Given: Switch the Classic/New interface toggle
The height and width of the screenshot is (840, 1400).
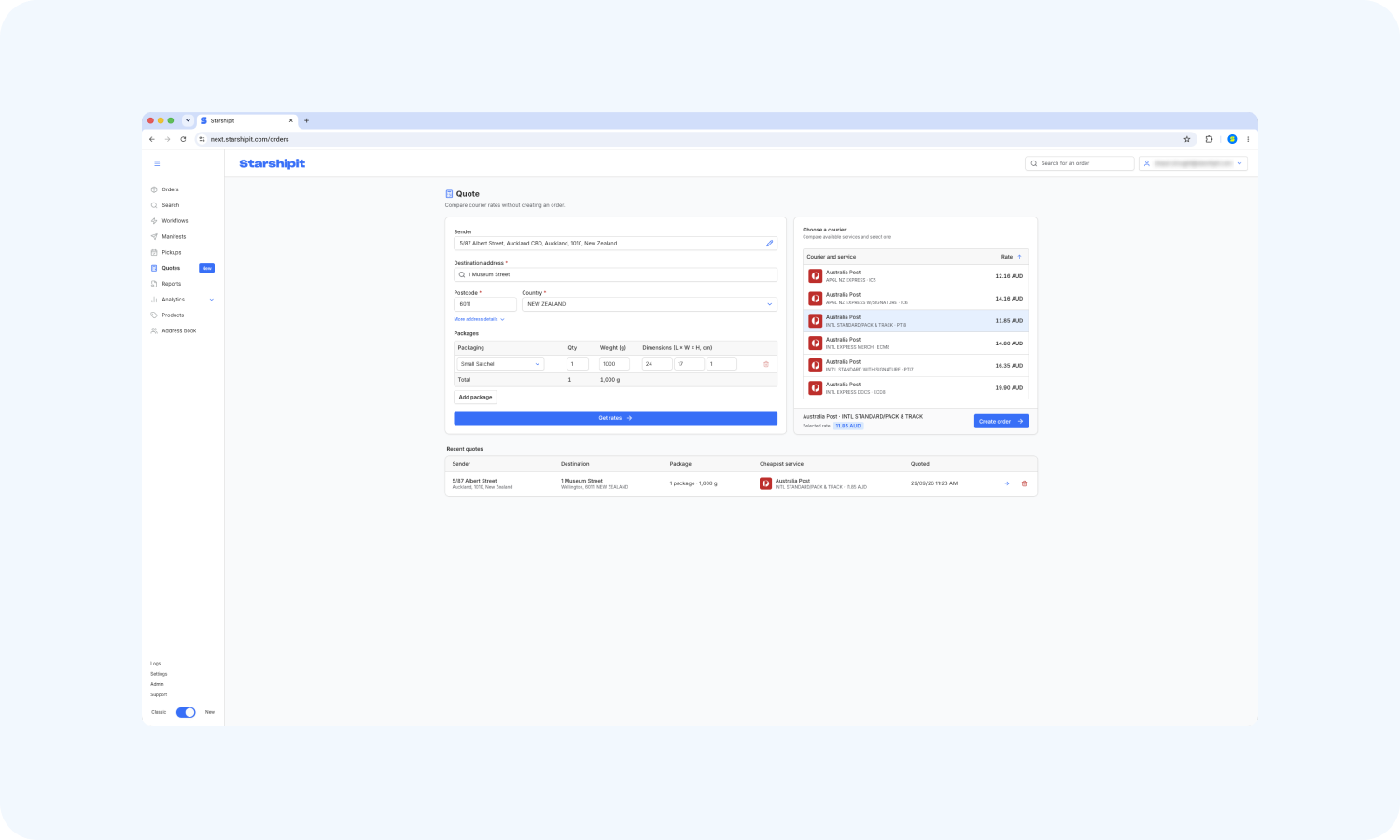Looking at the screenshot, I should point(186,712).
